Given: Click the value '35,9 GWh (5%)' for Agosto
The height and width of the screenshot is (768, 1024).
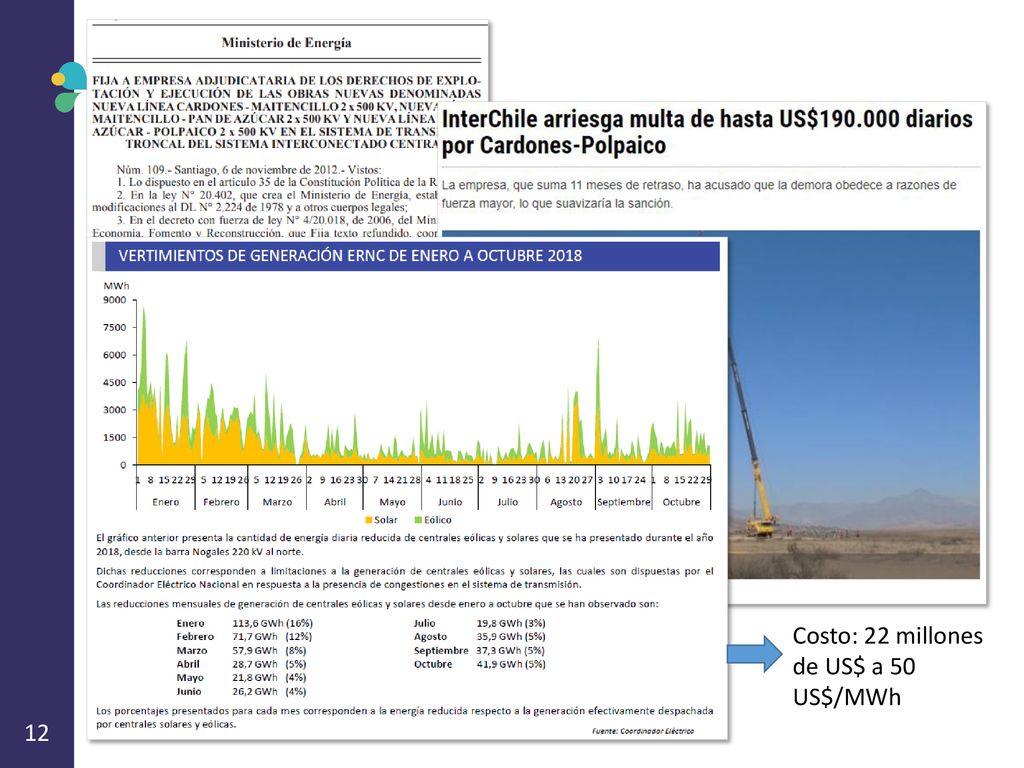Looking at the screenshot, I should 511,636.
